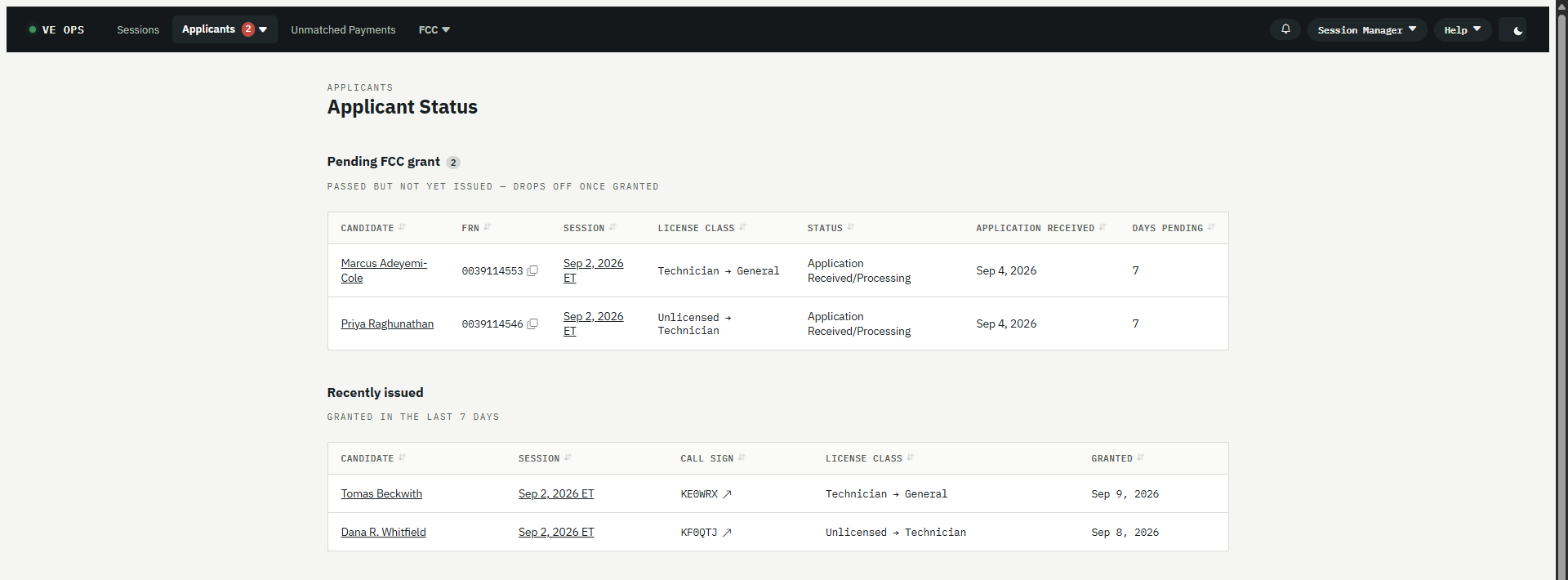Sort pending table by License Class

tap(702, 228)
